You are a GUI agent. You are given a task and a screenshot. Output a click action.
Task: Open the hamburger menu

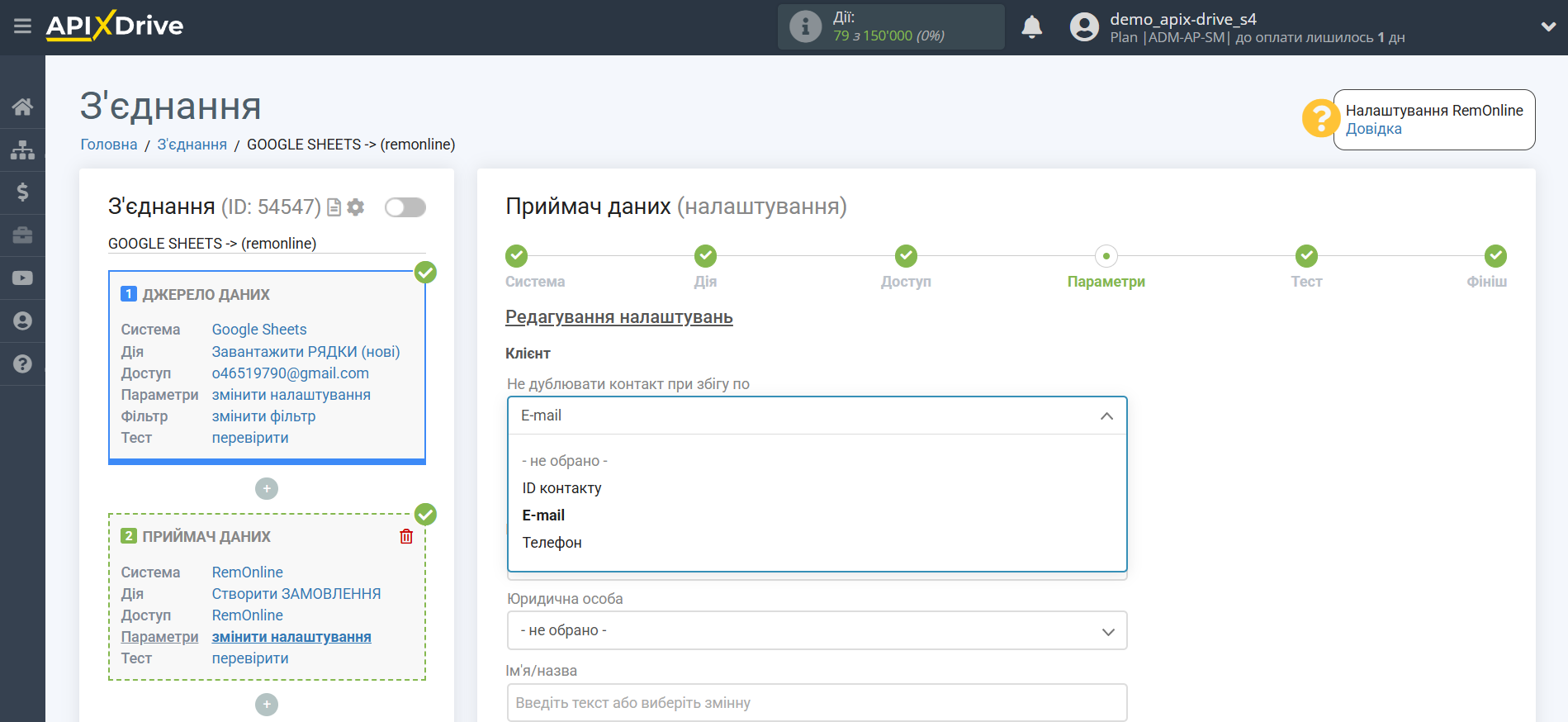(22, 26)
